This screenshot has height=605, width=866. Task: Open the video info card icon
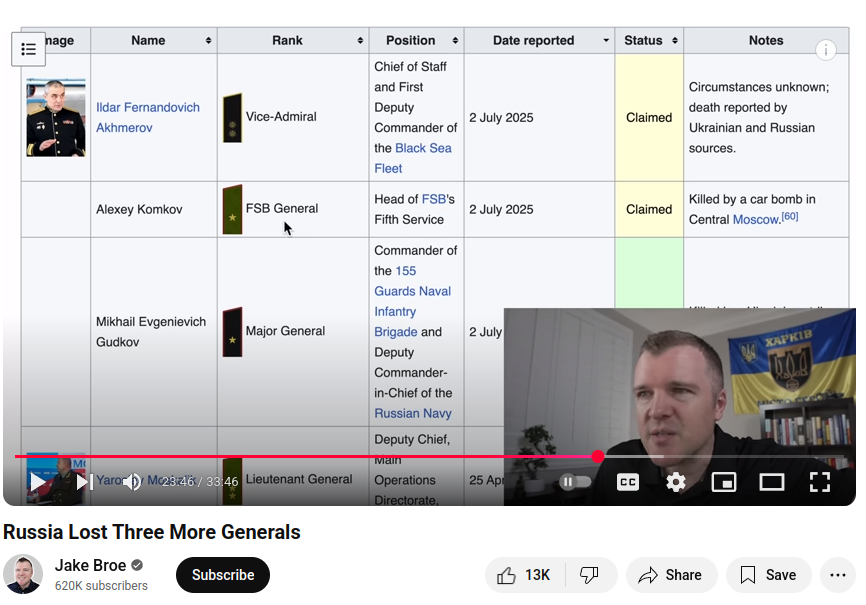(x=825, y=51)
